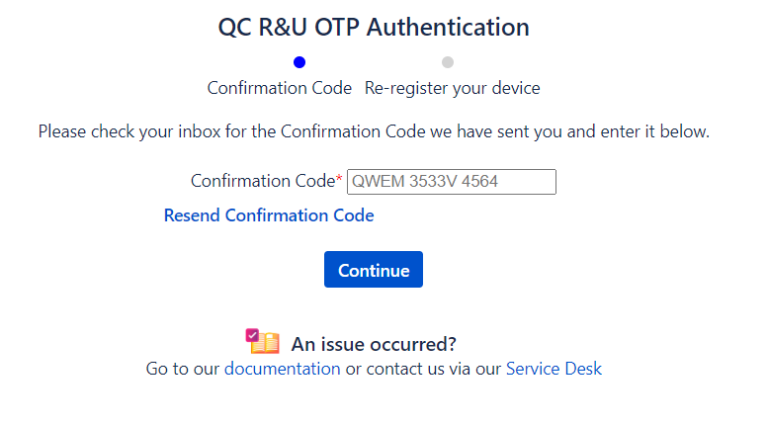Click the notebook icon beside An issue occurred
Image resolution: width=768 pixels, height=425 pixels.
pos(262,342)
